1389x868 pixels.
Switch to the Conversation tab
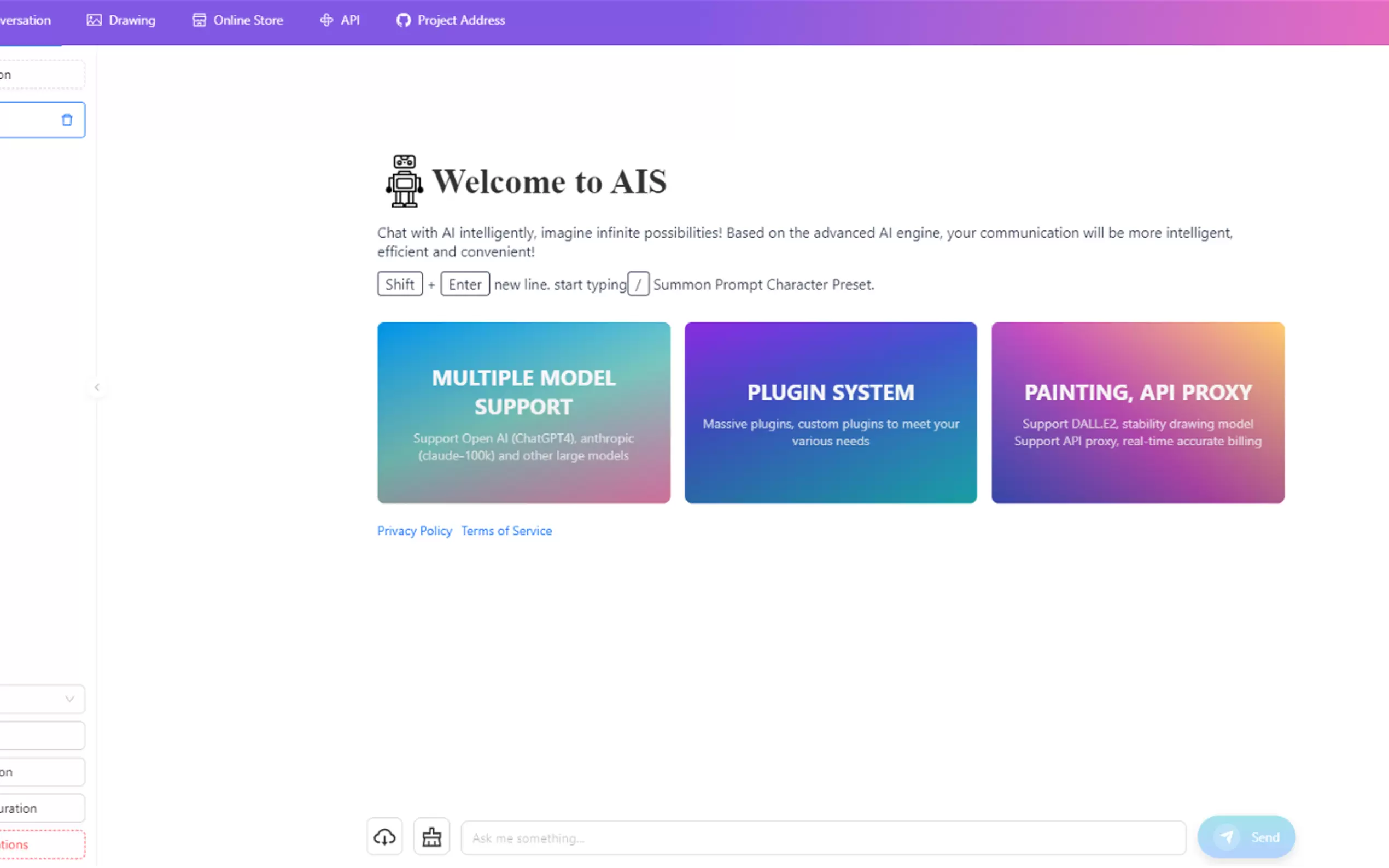tap(25, 20)
